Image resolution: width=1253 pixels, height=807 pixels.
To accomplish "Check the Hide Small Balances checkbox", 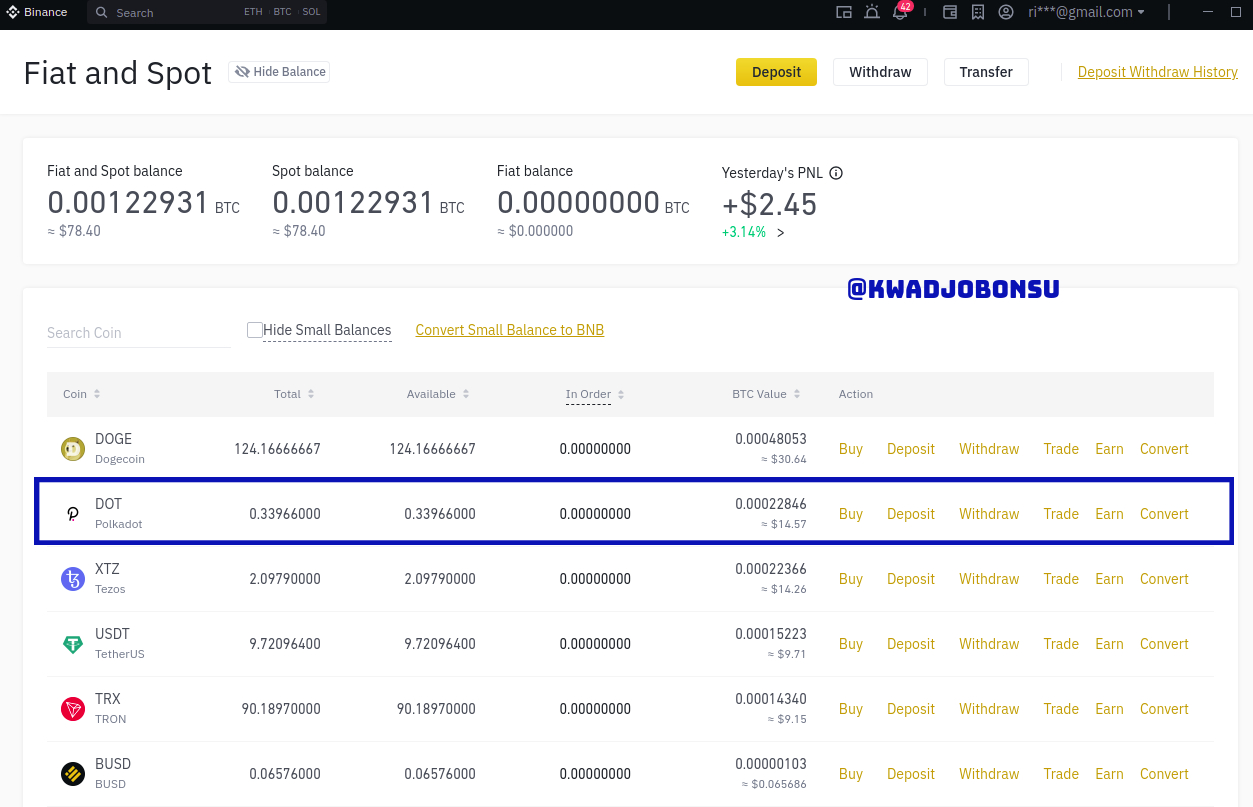I will coord(255,330).
